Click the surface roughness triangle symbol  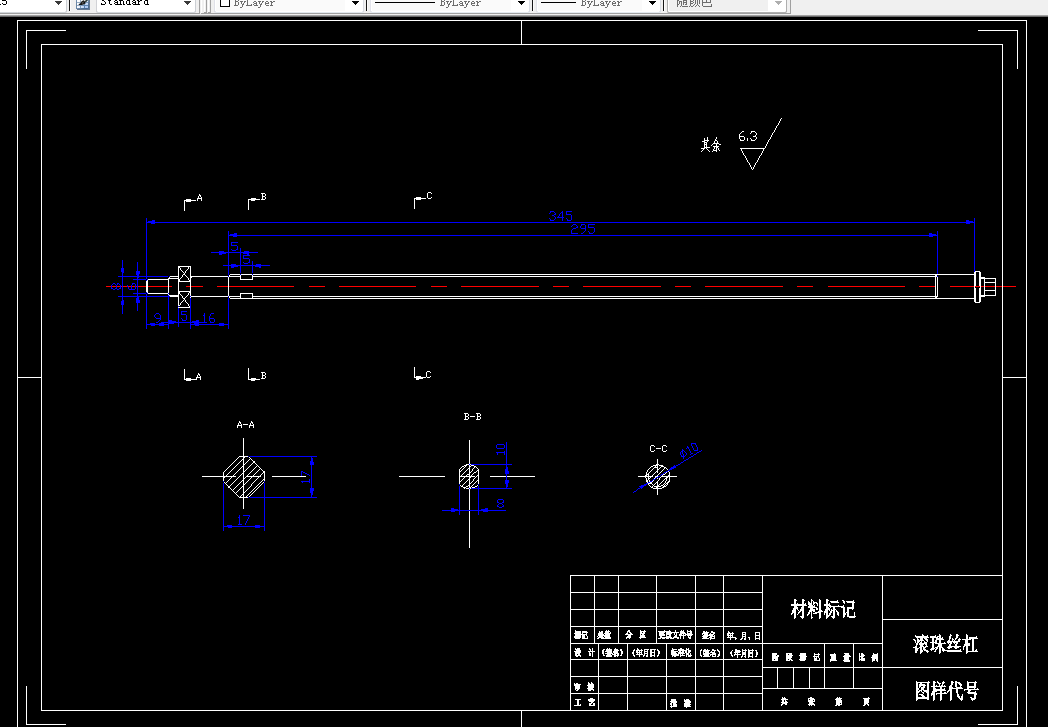coord(753,159)
